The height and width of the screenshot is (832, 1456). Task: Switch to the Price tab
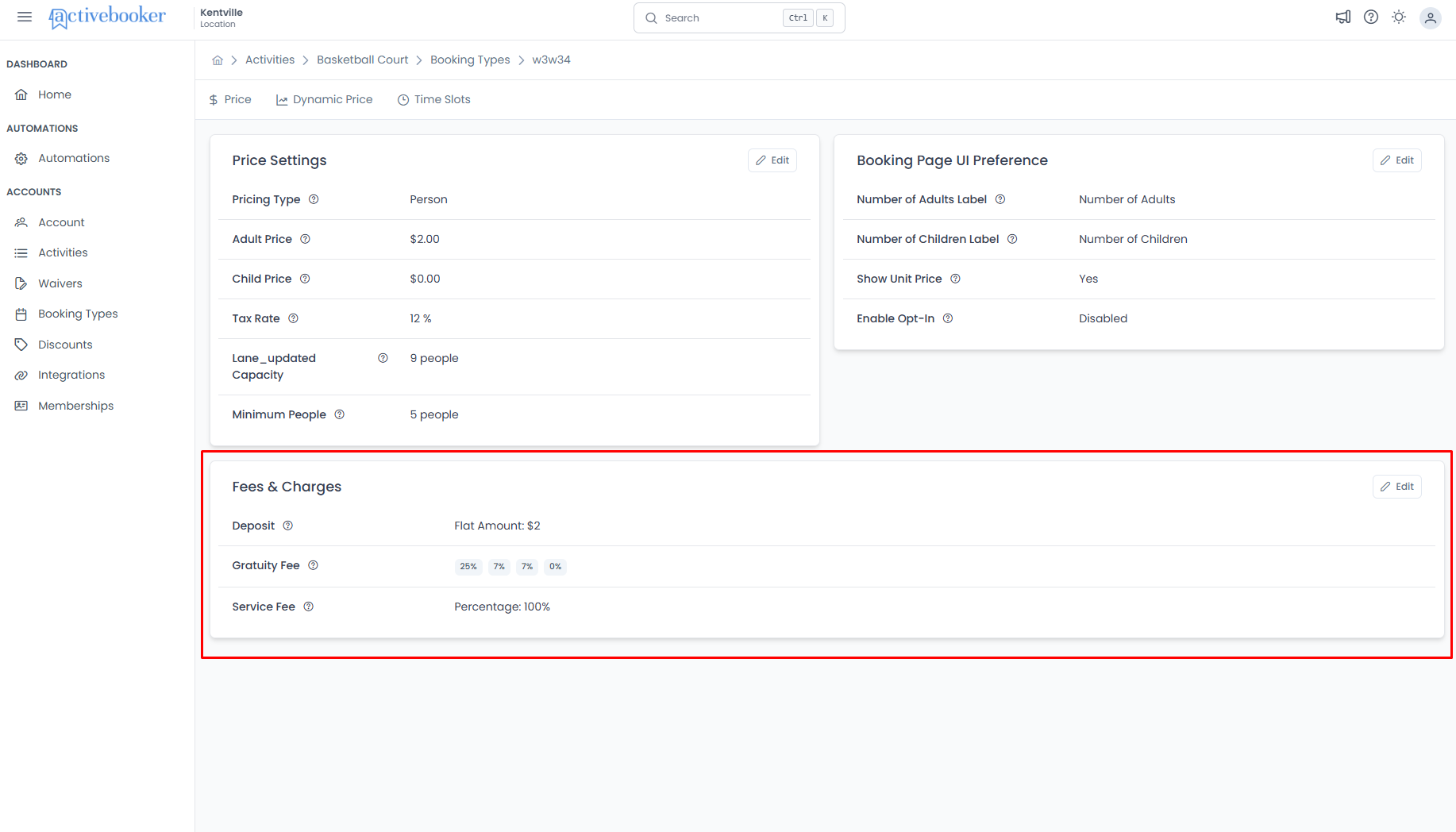tap(229, 99)
